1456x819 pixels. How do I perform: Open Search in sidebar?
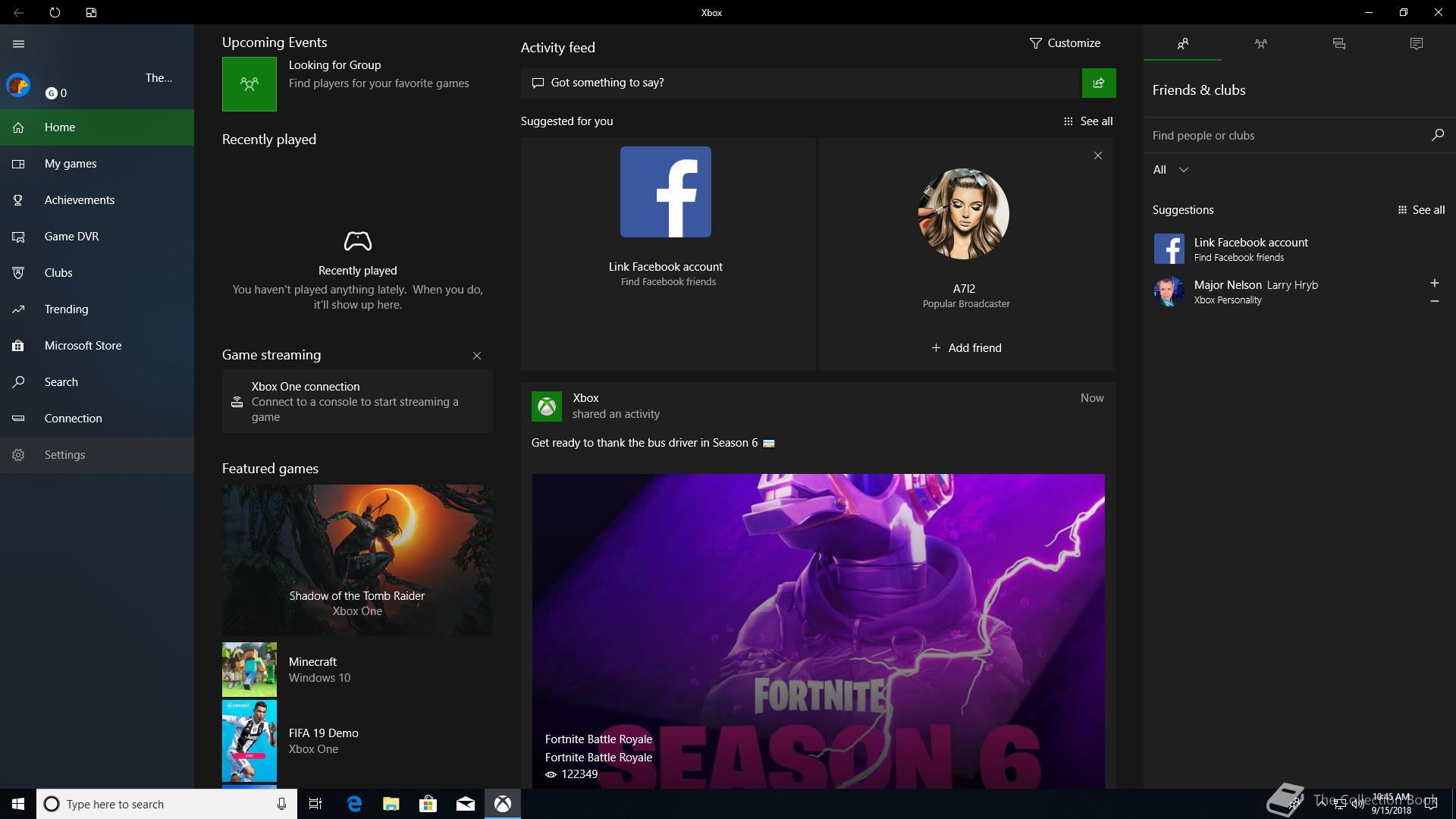97,382
